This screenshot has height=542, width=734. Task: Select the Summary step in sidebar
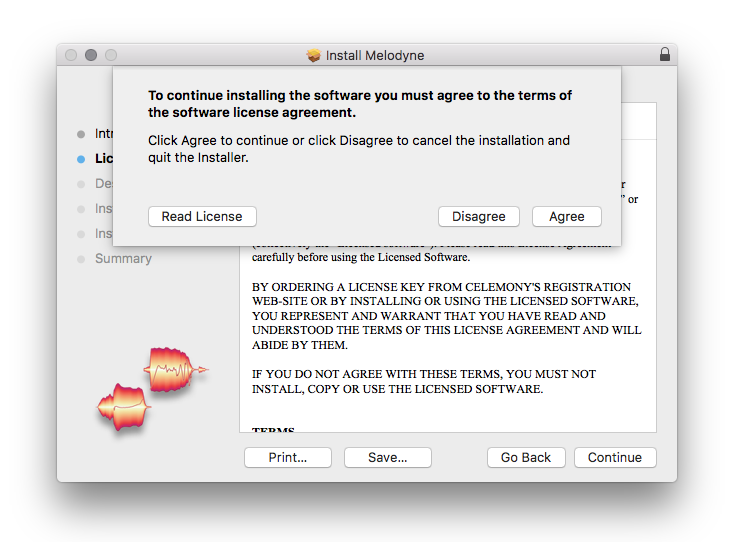pos(123,258)
